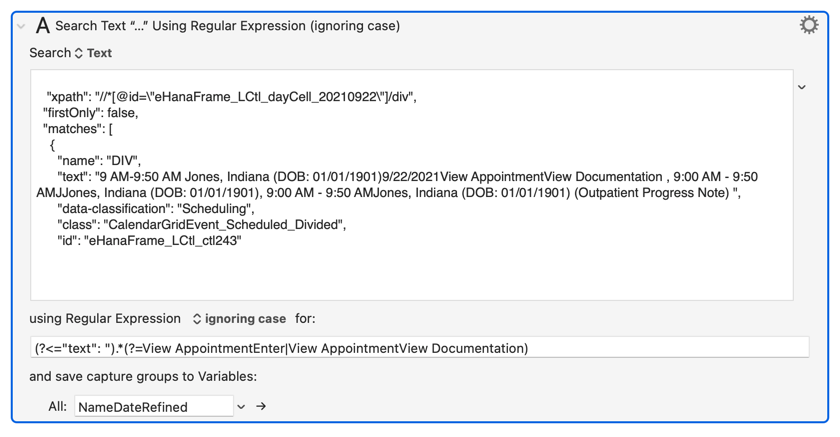840x437 pixels.
Task: Open the action gear menu
Action: point(809,25)
